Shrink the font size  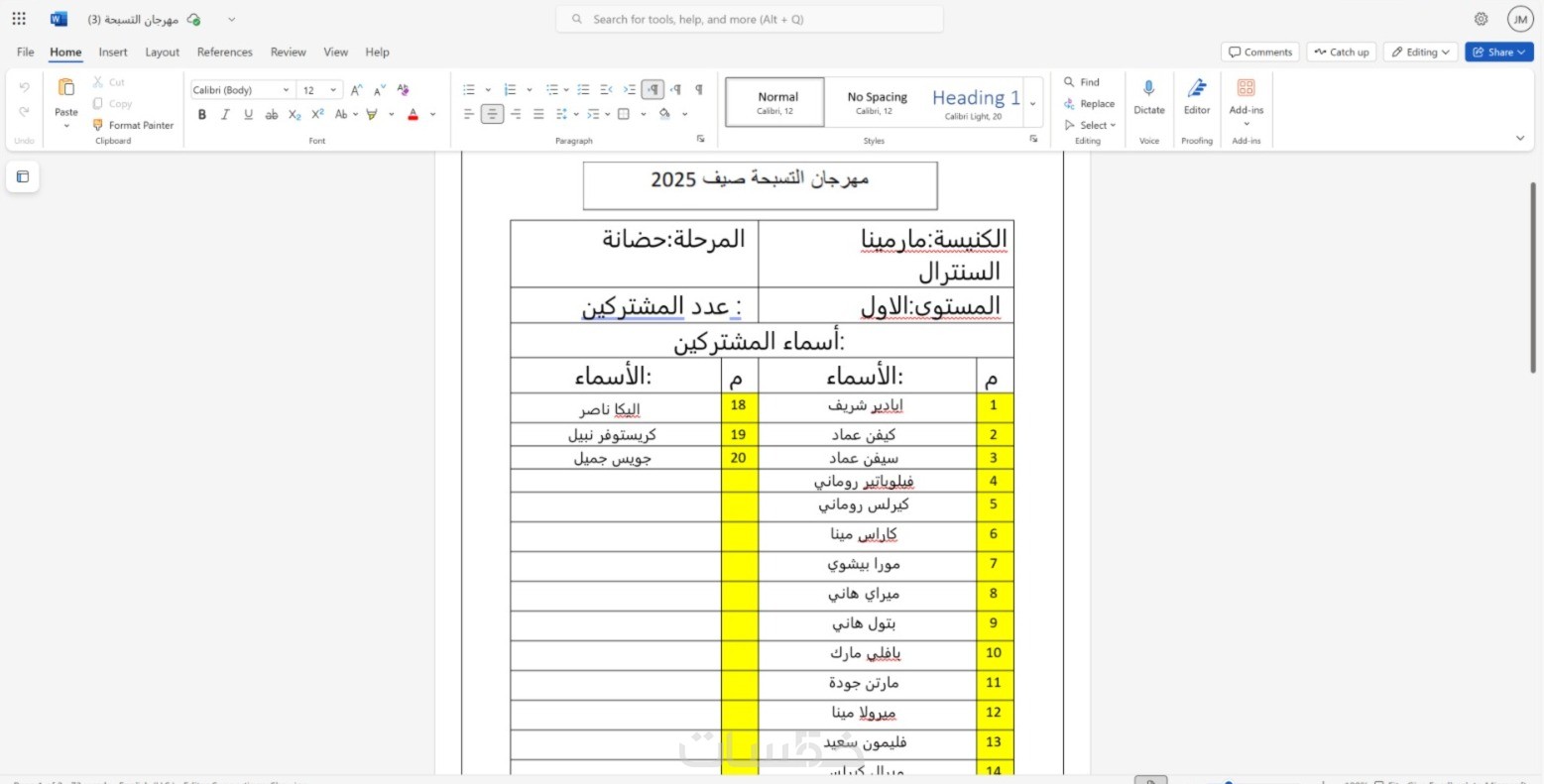380,89
